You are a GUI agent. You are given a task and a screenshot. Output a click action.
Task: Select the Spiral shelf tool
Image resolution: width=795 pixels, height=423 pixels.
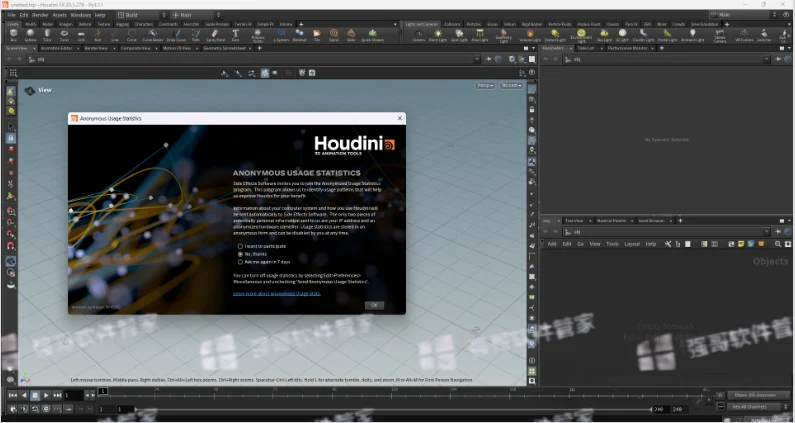(x=334, y=34)
